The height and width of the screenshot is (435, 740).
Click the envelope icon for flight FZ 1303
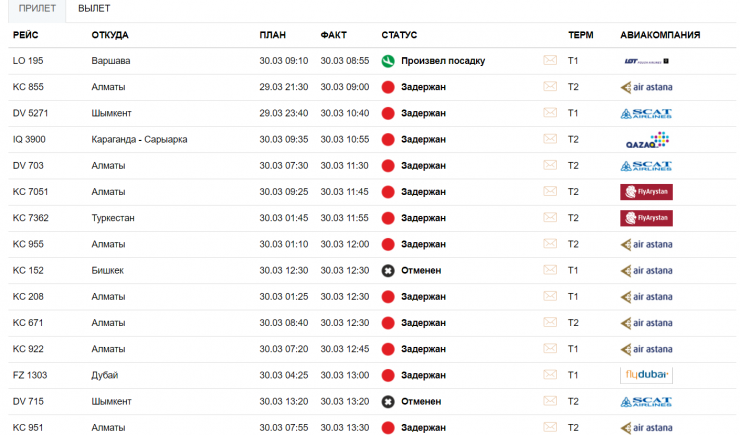coord(550,375)
